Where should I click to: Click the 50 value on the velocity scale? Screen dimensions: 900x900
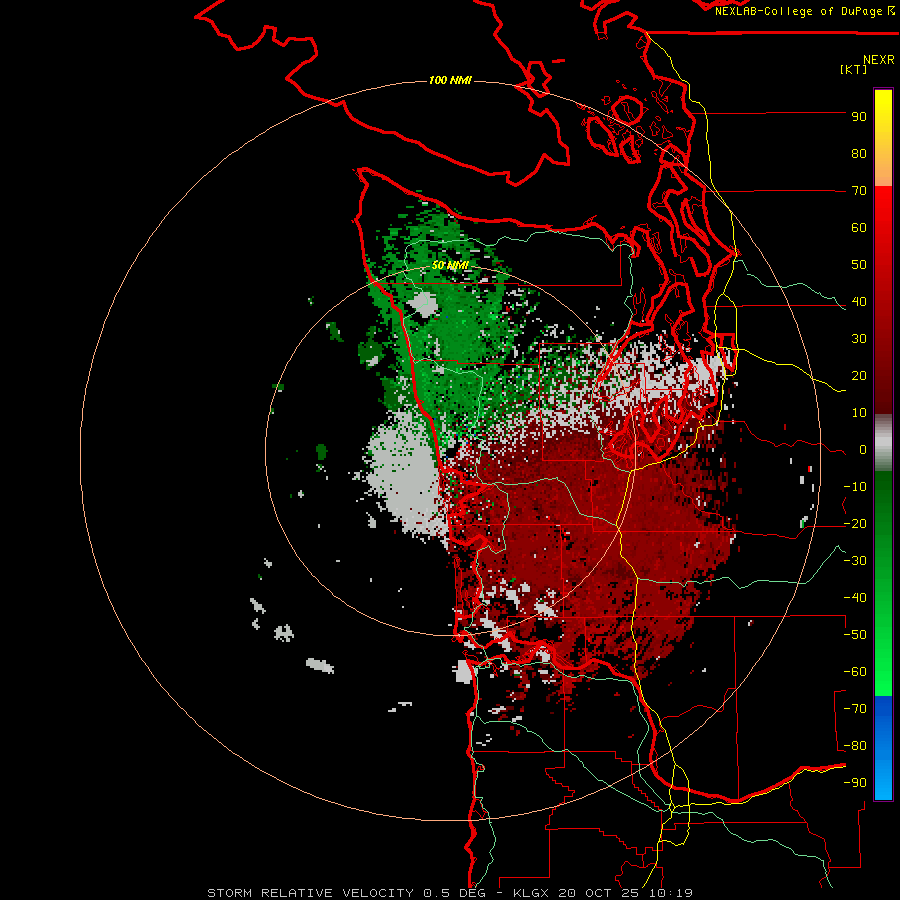859,265
